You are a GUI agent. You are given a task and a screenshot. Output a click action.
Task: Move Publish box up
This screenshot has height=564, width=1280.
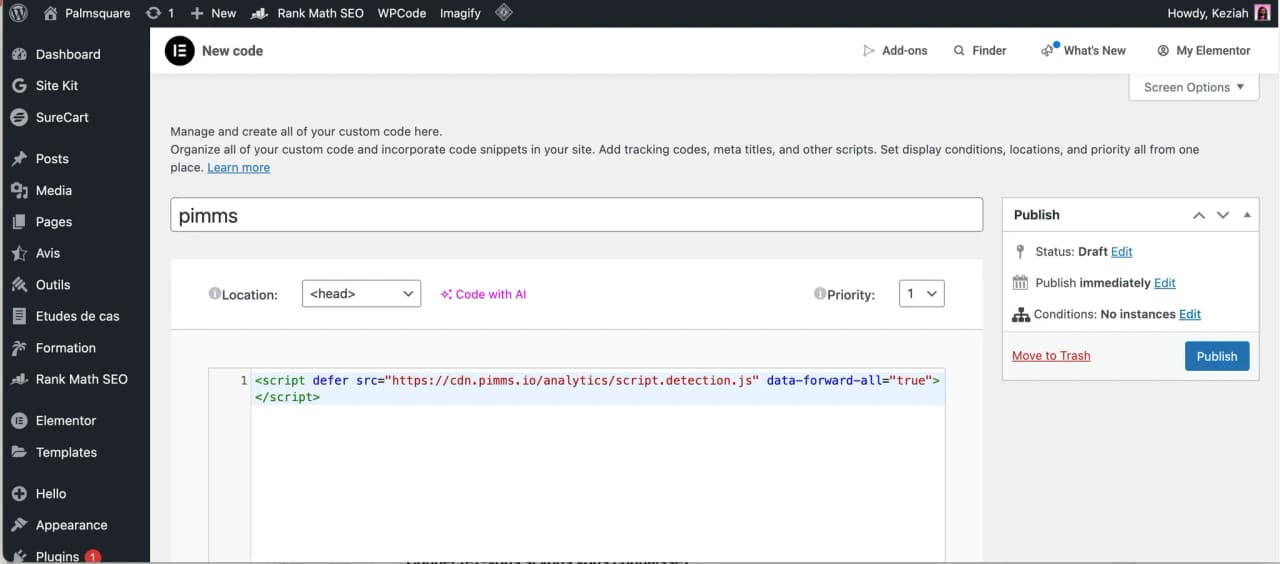pyautogui.click(x=1198, y=215)
